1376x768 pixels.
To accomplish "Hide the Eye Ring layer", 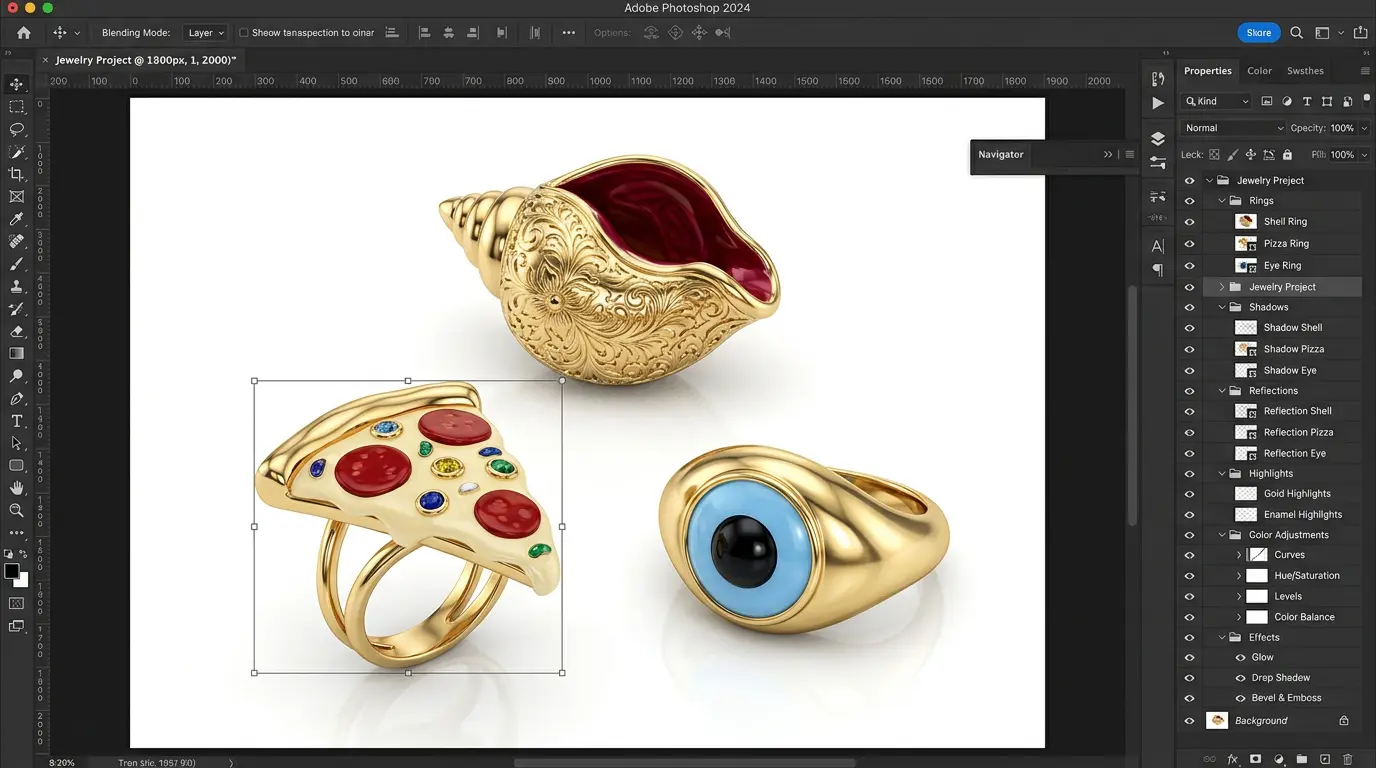I will (1189, 266).
